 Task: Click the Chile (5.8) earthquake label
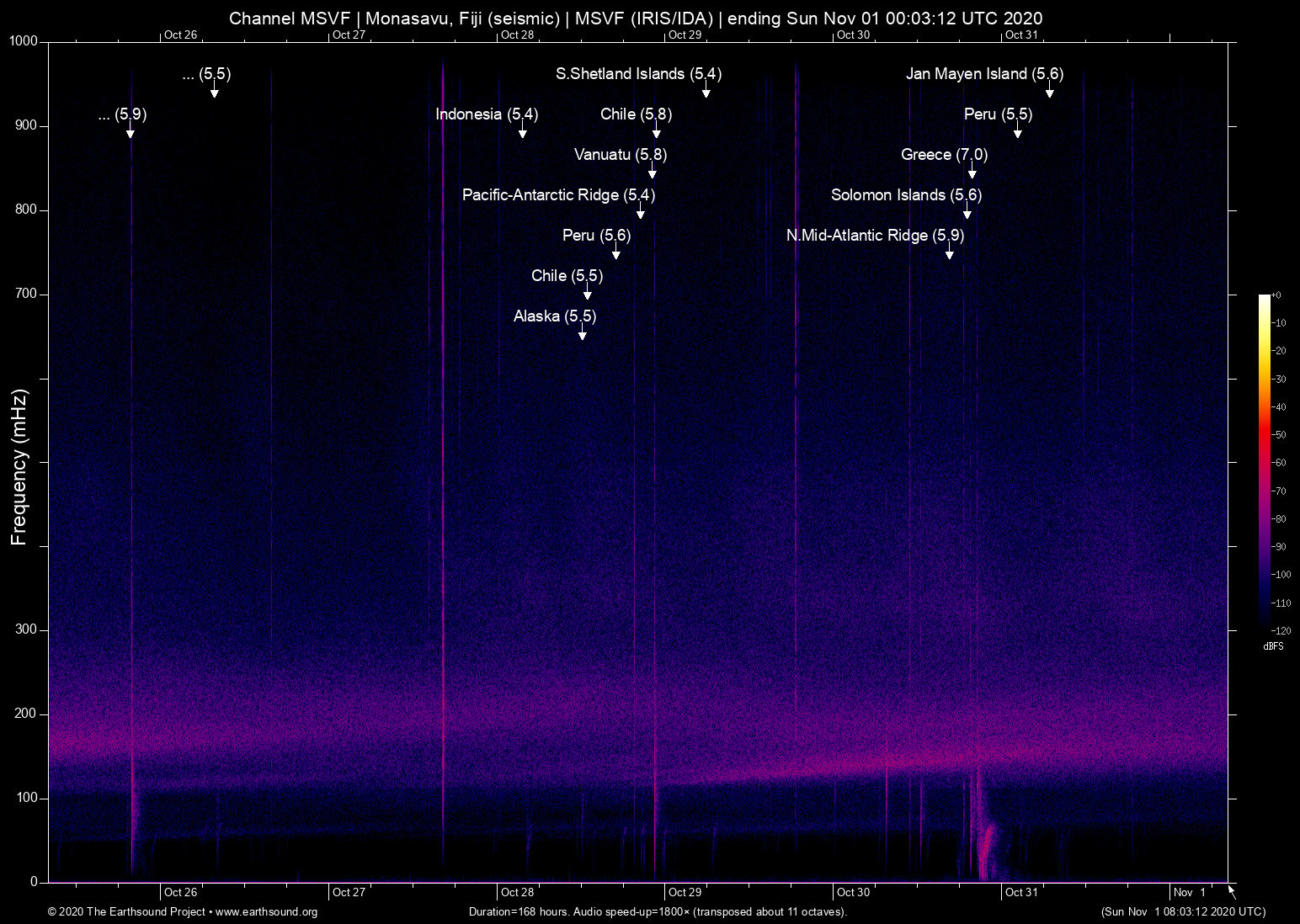point(636,114)
